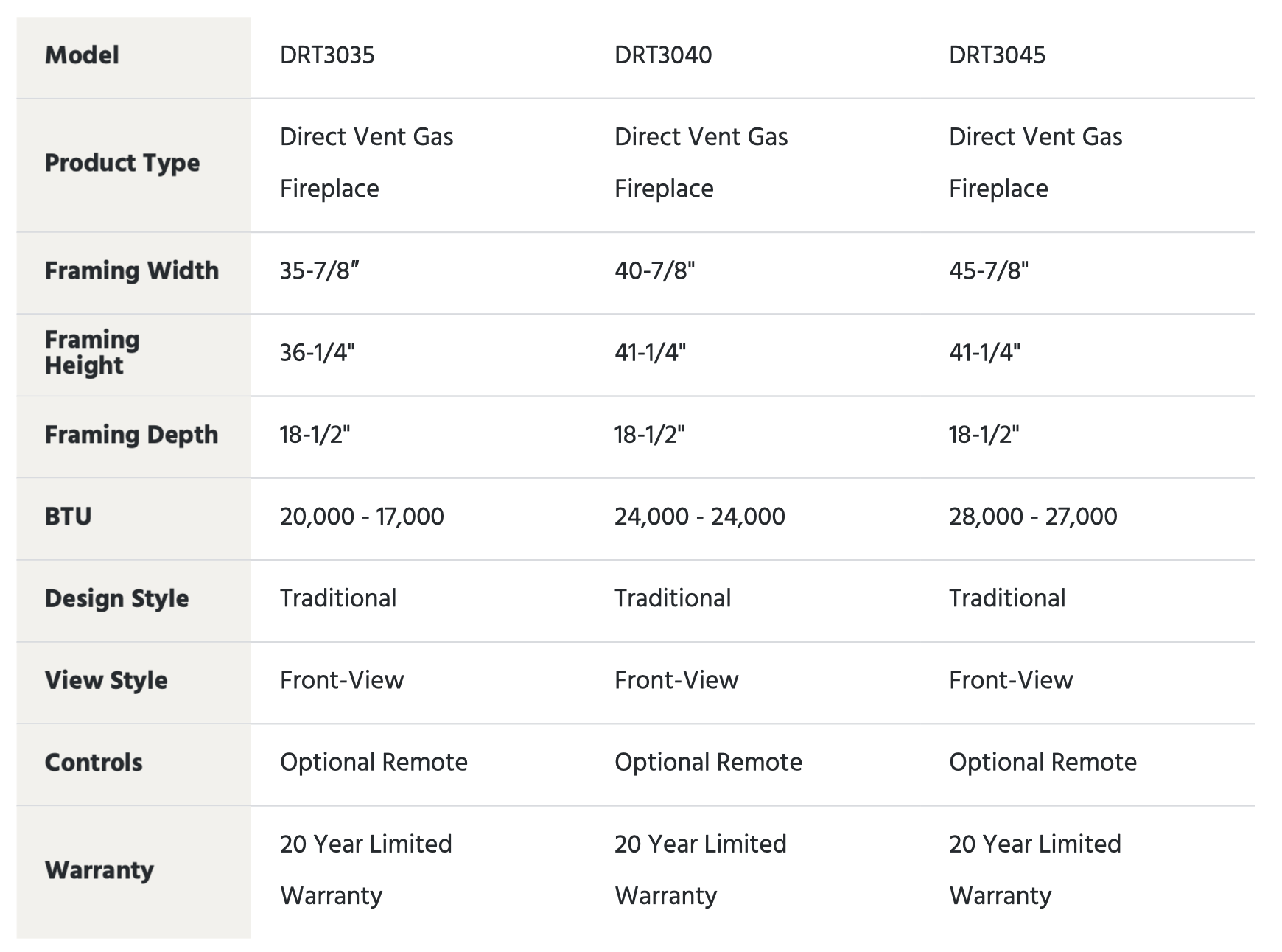Image resolution: width=1282 pixels, height=952 pixels.
Task: Click the 35-7/8" framing width value
Action: tap(319, 270)
